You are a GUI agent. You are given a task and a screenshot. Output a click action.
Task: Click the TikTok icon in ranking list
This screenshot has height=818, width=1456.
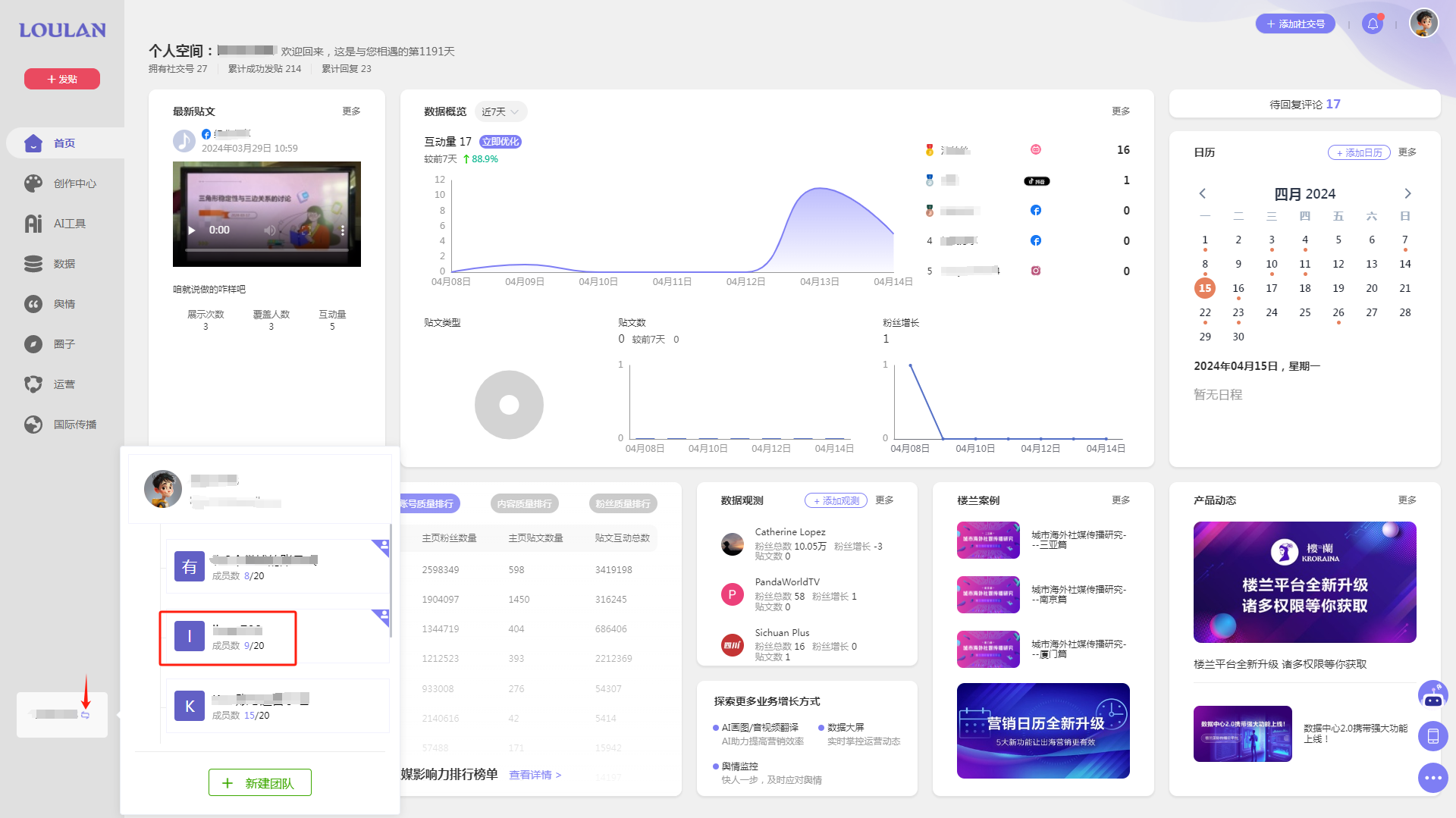[x=1037, y=181]
